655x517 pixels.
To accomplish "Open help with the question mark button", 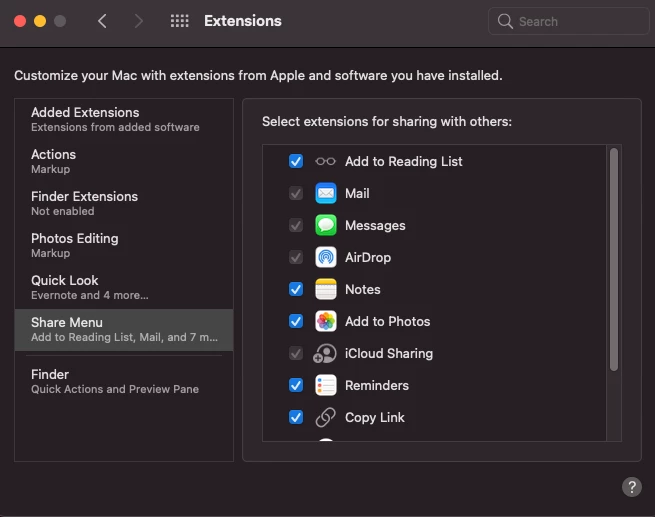I will (632, 487).
